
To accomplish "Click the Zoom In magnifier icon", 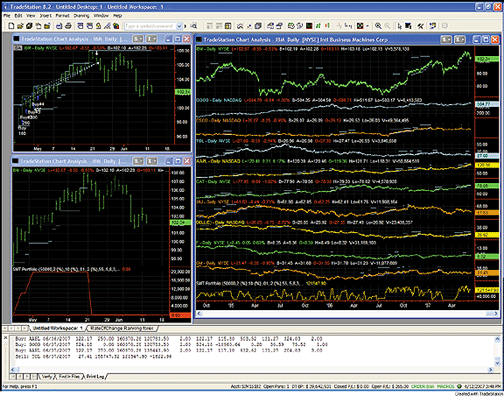I will point(378,26).
